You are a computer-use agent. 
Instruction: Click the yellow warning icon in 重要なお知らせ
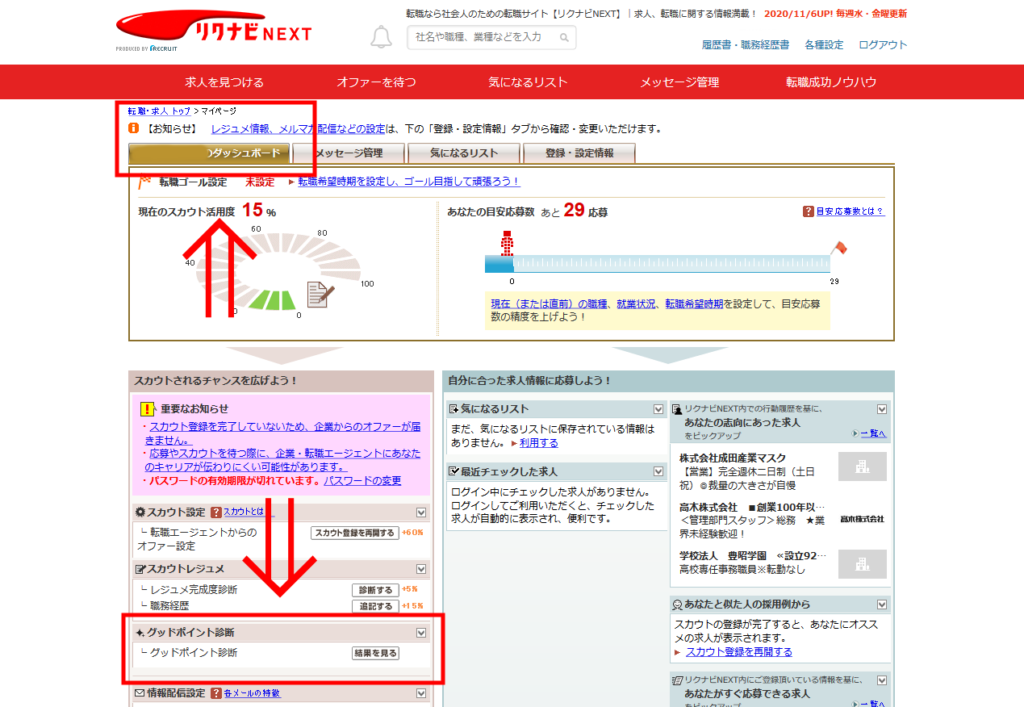147,409
